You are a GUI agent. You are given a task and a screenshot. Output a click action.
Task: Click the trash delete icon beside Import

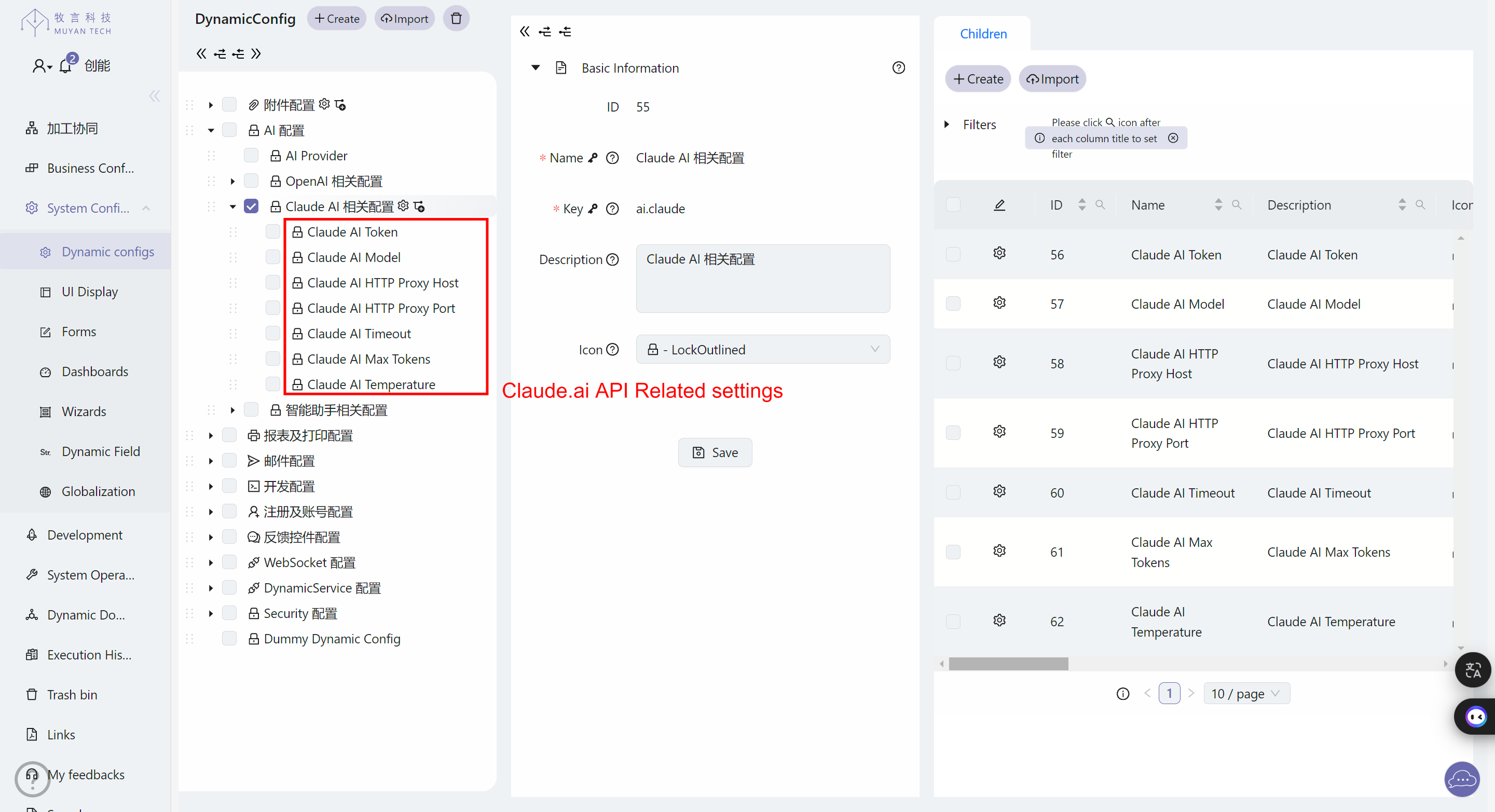[x=456, y=19]
